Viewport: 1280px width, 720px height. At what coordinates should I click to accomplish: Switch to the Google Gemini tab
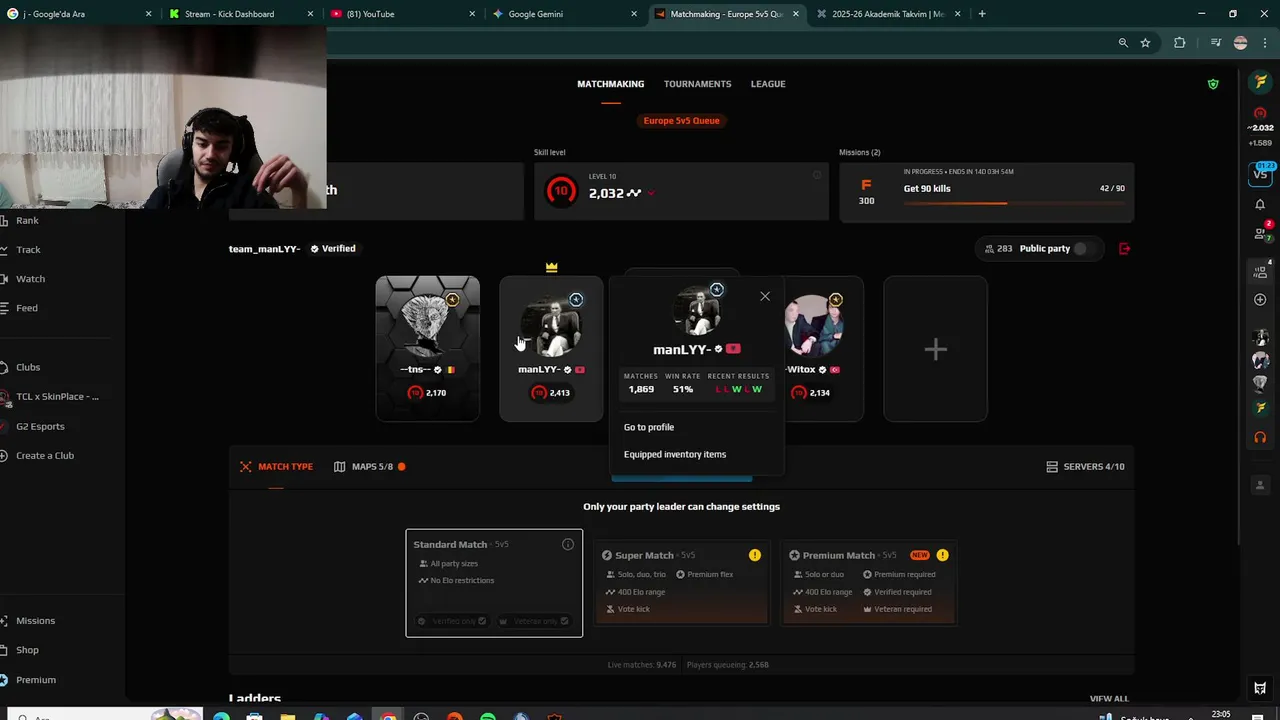point(564,14)
